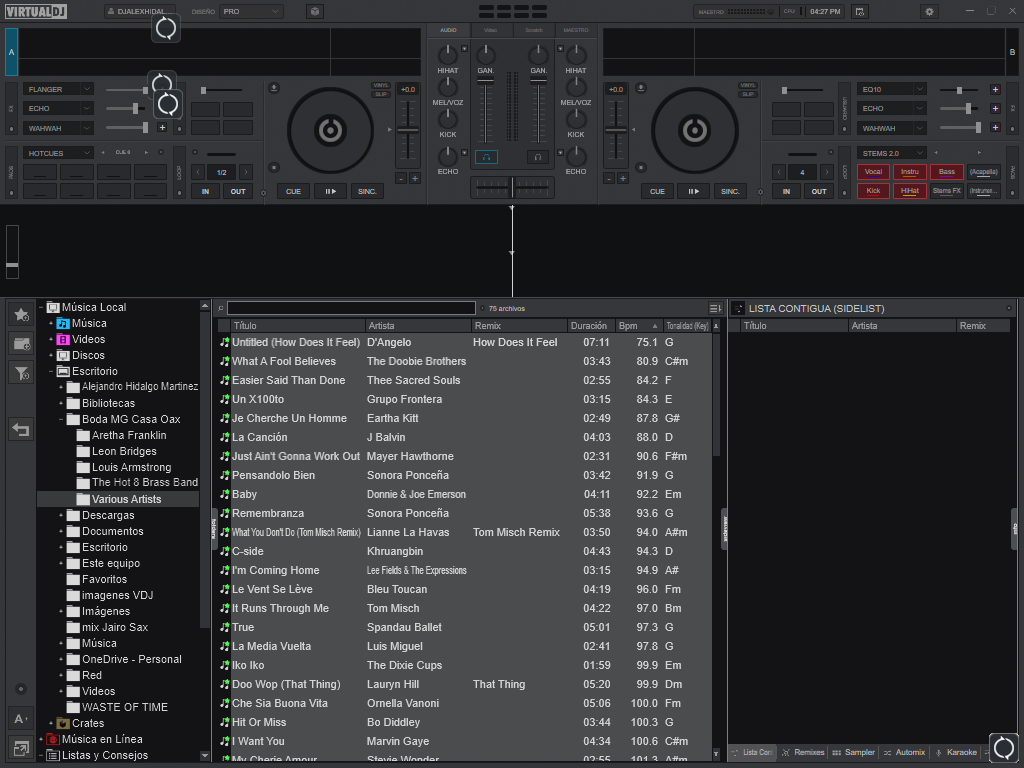Toggle VINYL mode on deck A
Screen dimensions: 1024x768
pos(381,86)
